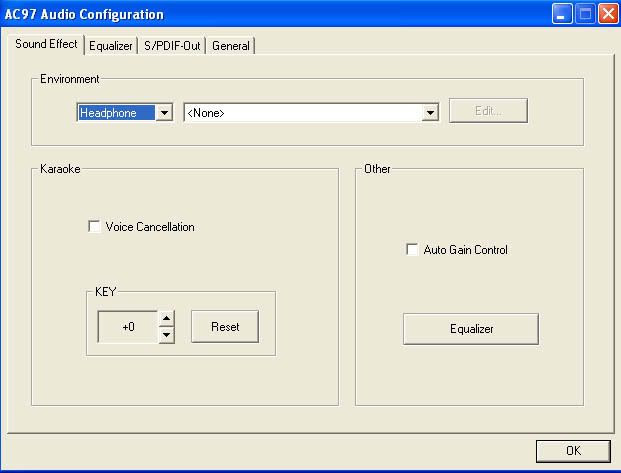The height and width of the screenshot is (473, 621).
Task: Click the Voice Cancellation label text
Action: pyautogui.click(x=150, y=227)
